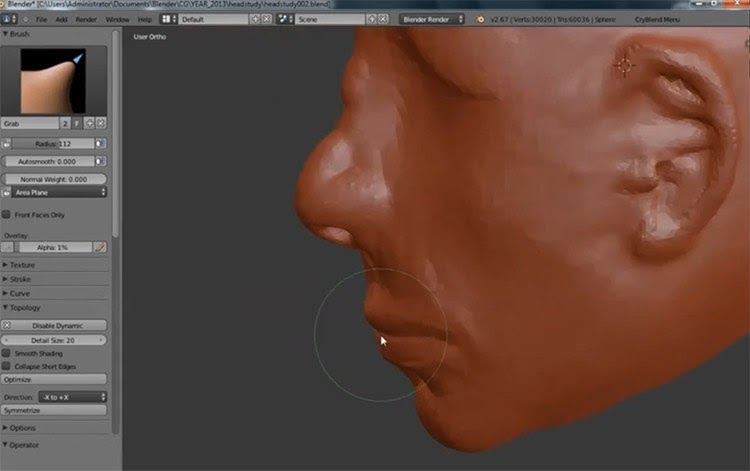Open the Render menu

click(86, 20)
